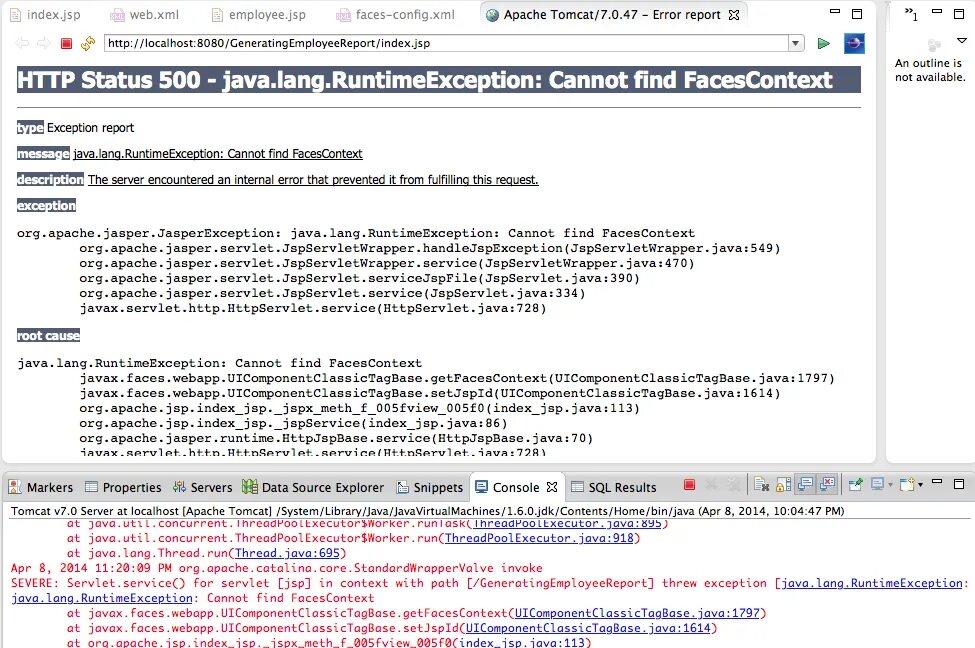Click the Display Selected Console icon

(877, 484)
